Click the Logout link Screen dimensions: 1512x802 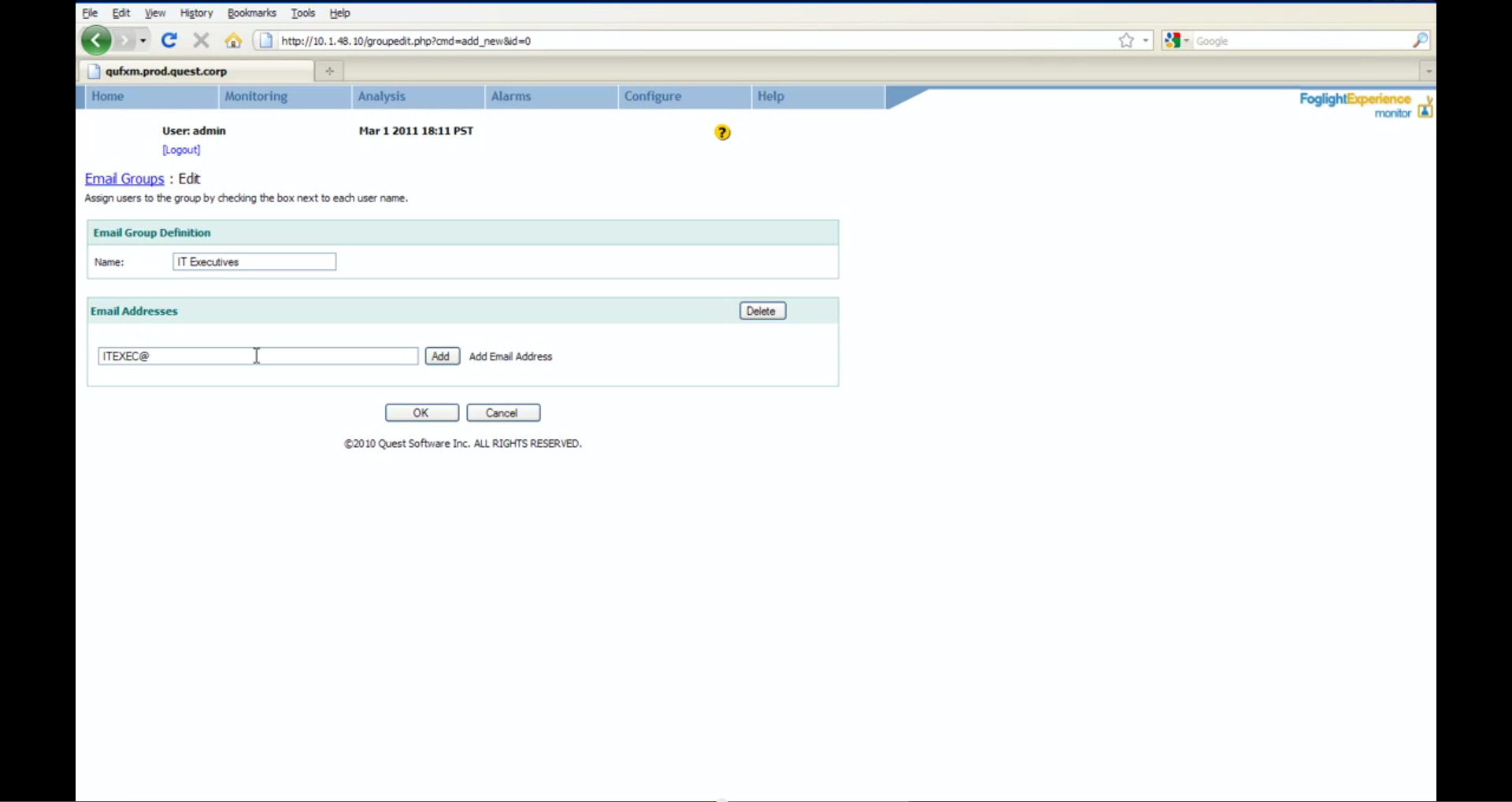point(181,150)
